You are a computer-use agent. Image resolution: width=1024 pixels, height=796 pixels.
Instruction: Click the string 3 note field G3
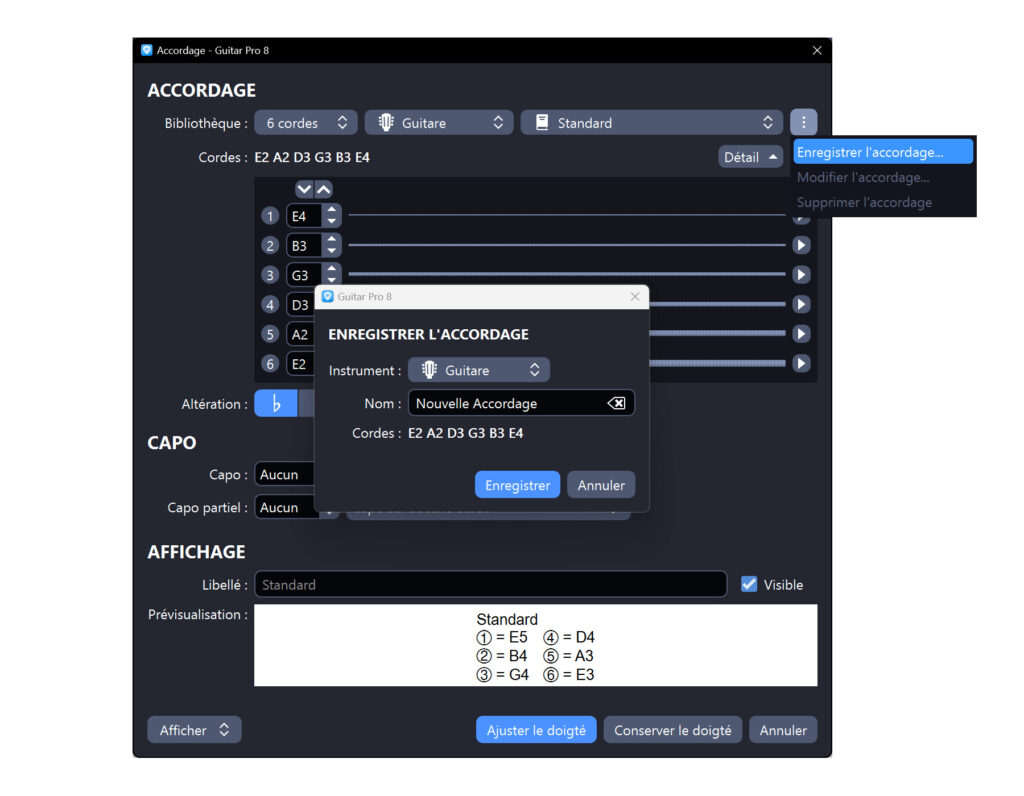pyautogui.click(x=306, y=275)
